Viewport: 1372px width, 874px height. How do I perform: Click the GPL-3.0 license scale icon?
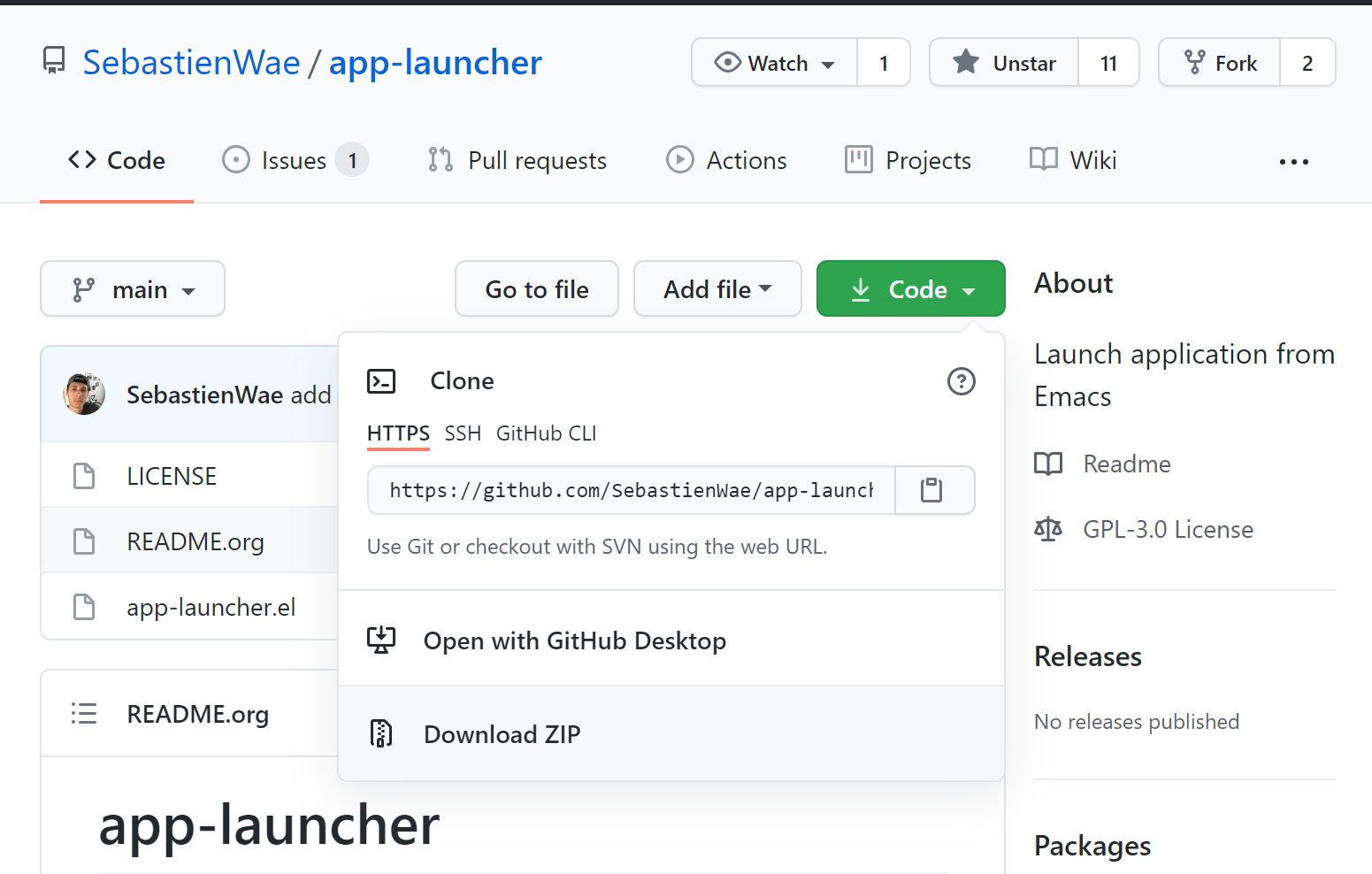click(x=1048, y=529)
